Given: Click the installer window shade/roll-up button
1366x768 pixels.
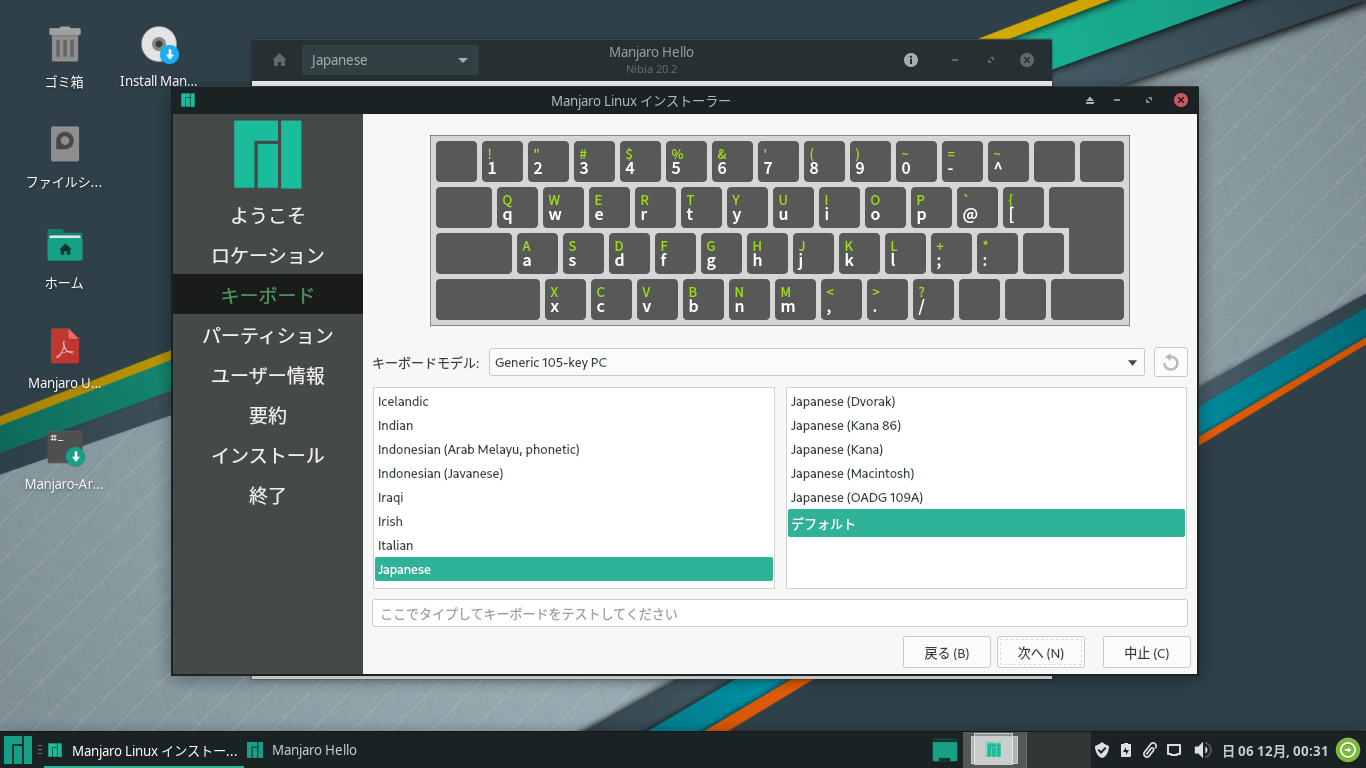Looking at the screenshot, I should click(x=1090, y=100).
